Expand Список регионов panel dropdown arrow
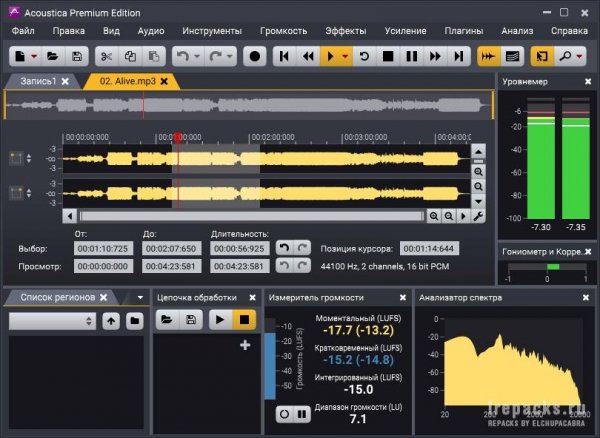600x438 pixels. click(140, 297)
